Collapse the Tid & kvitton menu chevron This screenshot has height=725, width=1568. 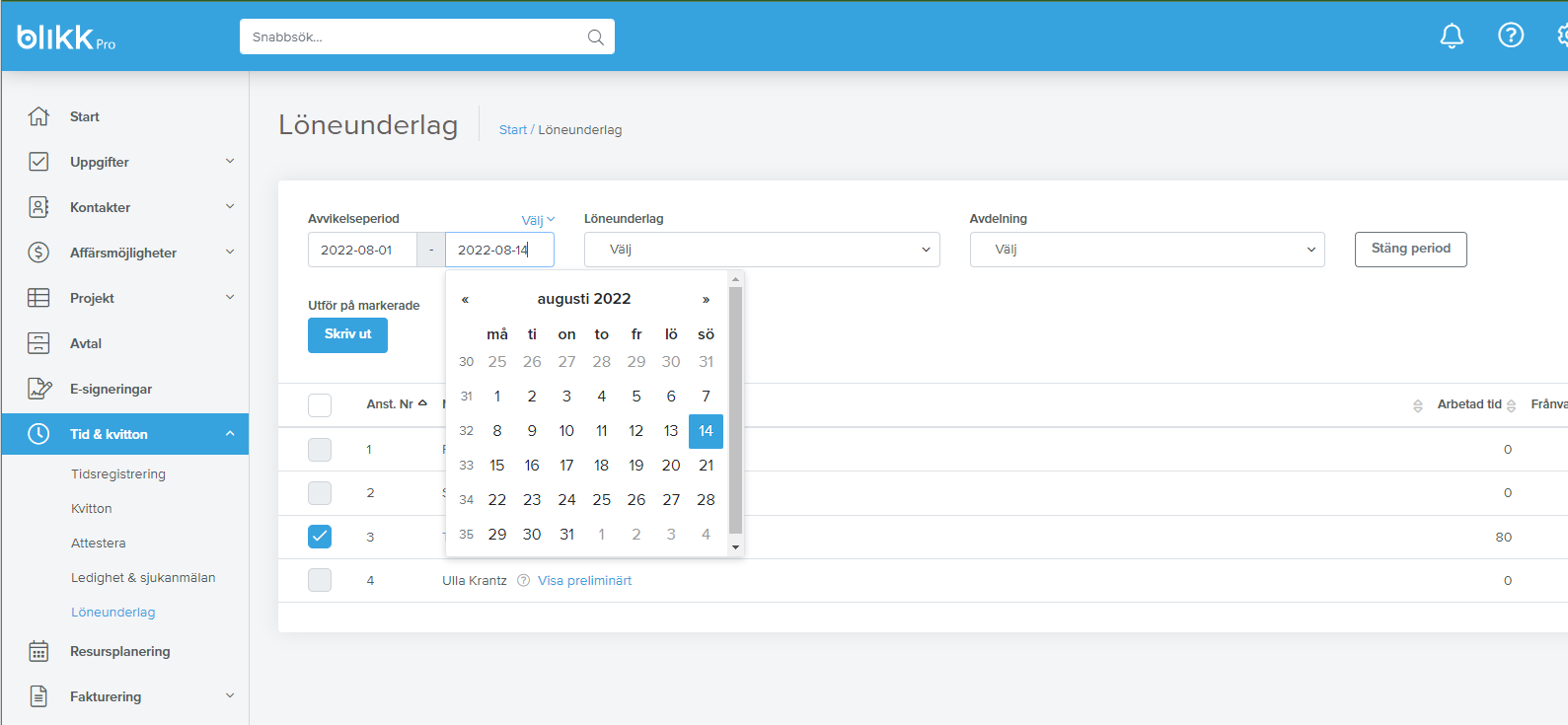[230, 434]
